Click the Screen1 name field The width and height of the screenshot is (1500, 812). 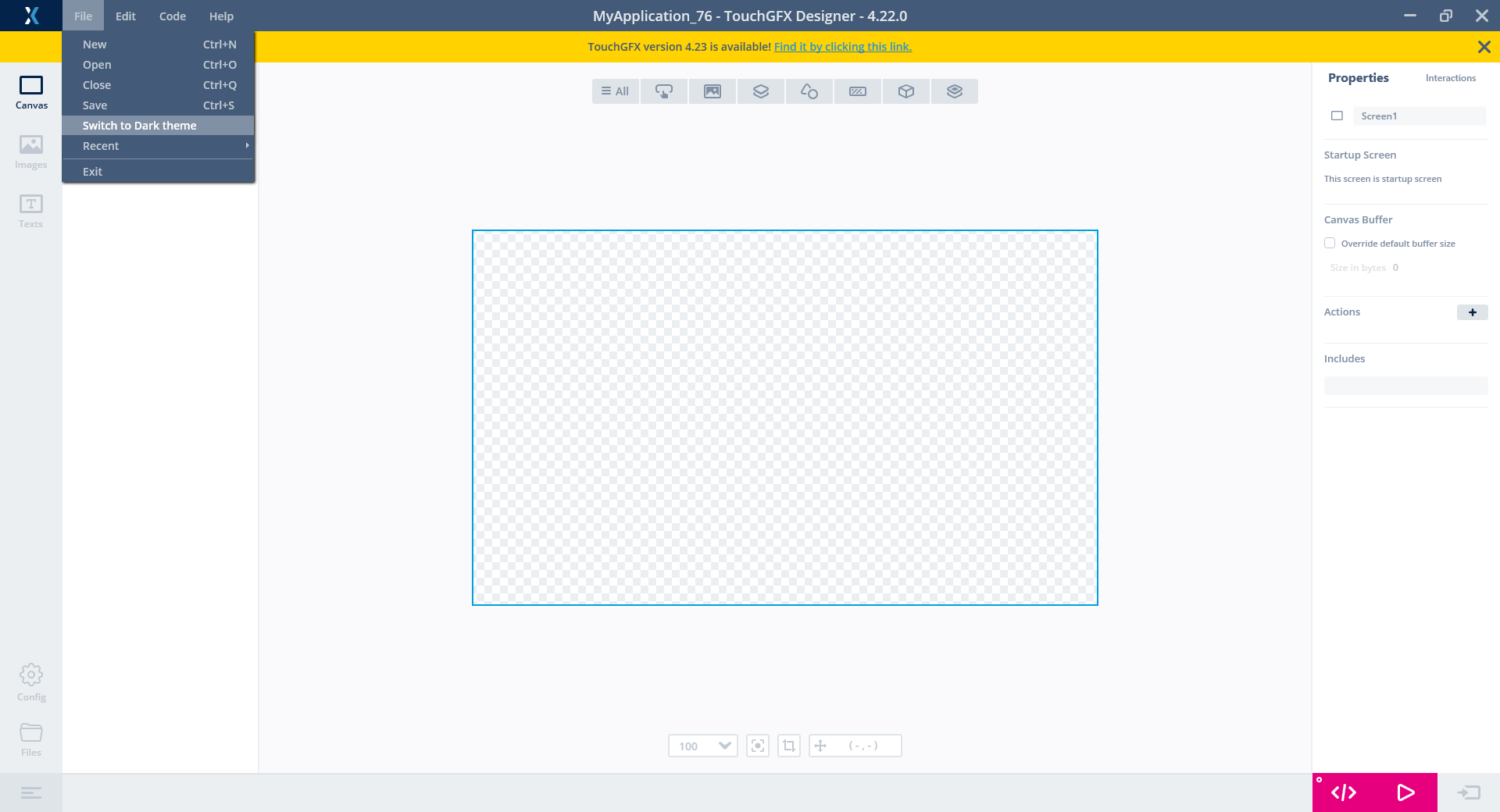(1419, 116)
